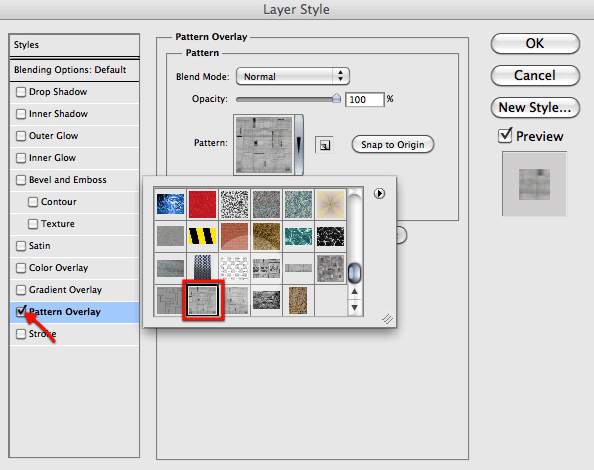The width and height of the screenshot is (594, 470).
Task: Toggle the Preview checkbox
Action: (505, 136)
